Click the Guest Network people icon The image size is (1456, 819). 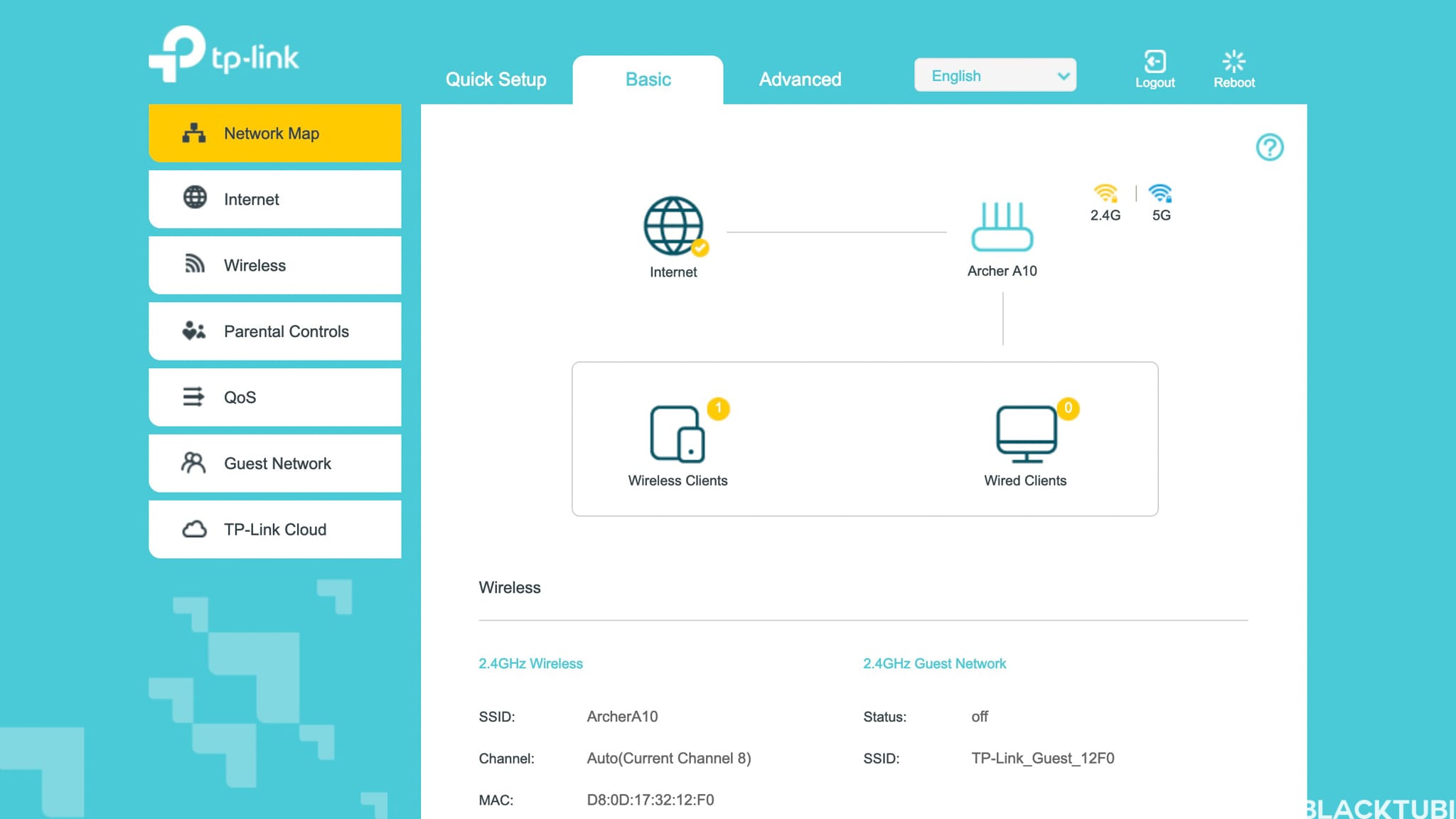point(193,463)
